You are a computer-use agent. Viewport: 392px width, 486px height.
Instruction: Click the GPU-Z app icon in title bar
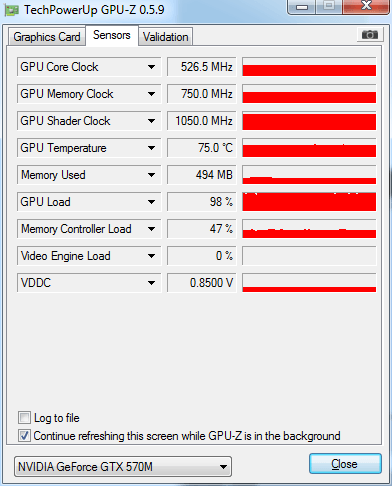point(11,10)
